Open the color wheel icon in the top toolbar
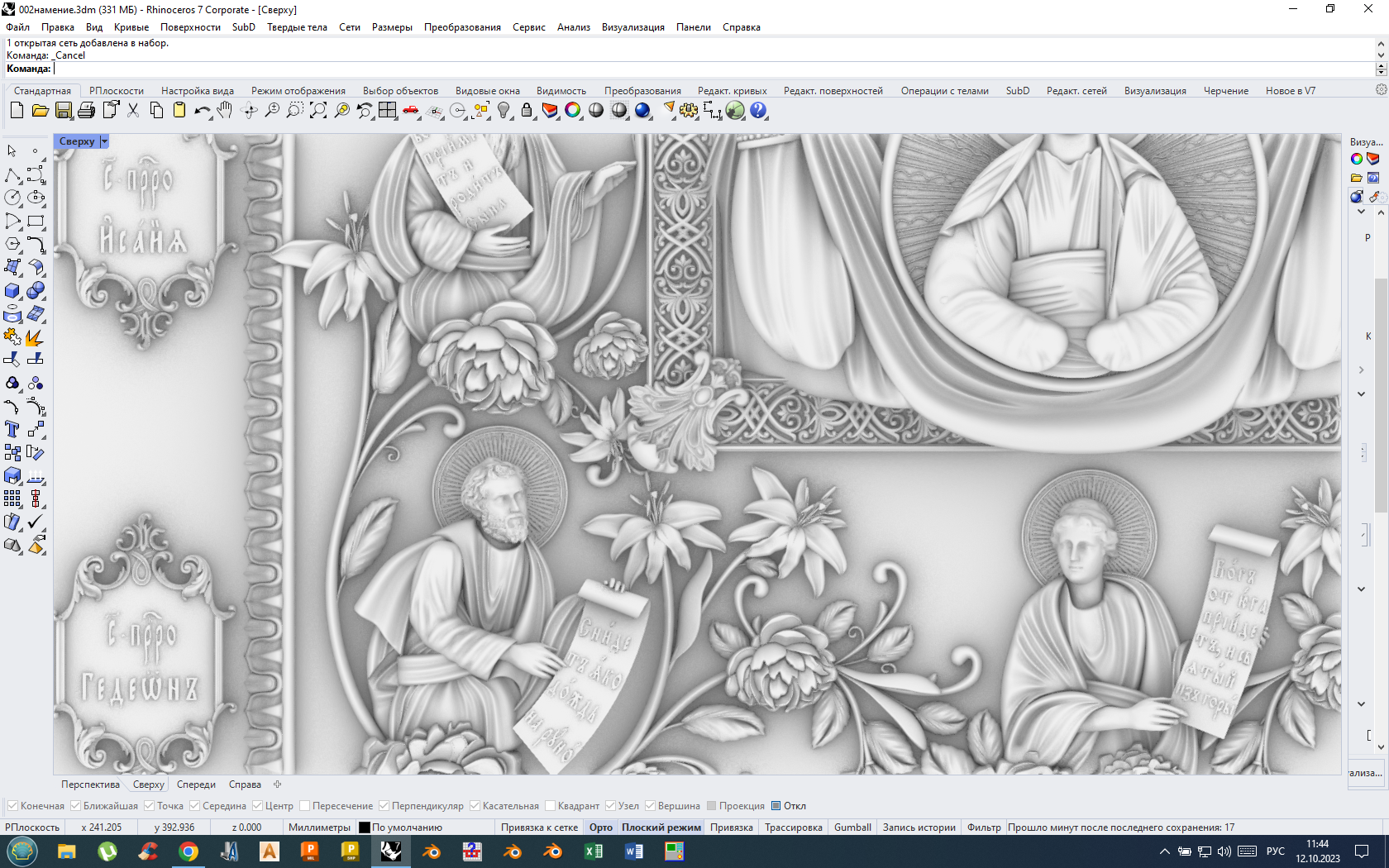The width and height of the screenshot is (1389, 868). (573, 110)
